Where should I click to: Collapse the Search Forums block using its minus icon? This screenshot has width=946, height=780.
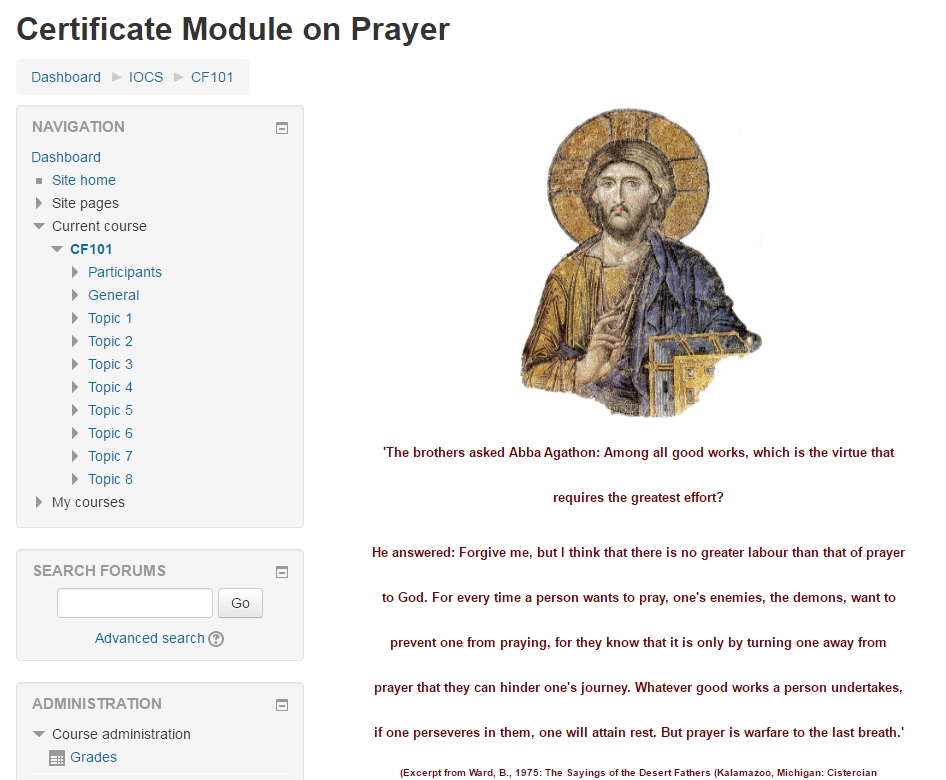tap(282, 572)
